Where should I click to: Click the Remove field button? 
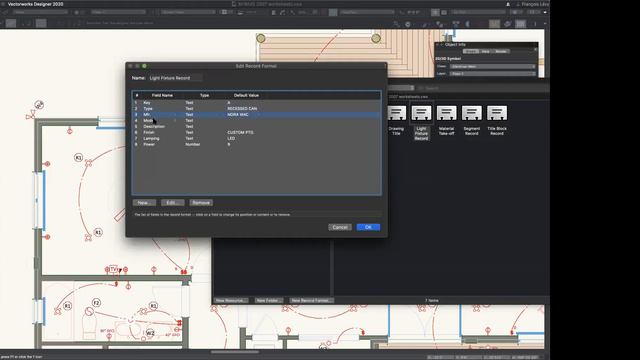click(x=201, y=202)
